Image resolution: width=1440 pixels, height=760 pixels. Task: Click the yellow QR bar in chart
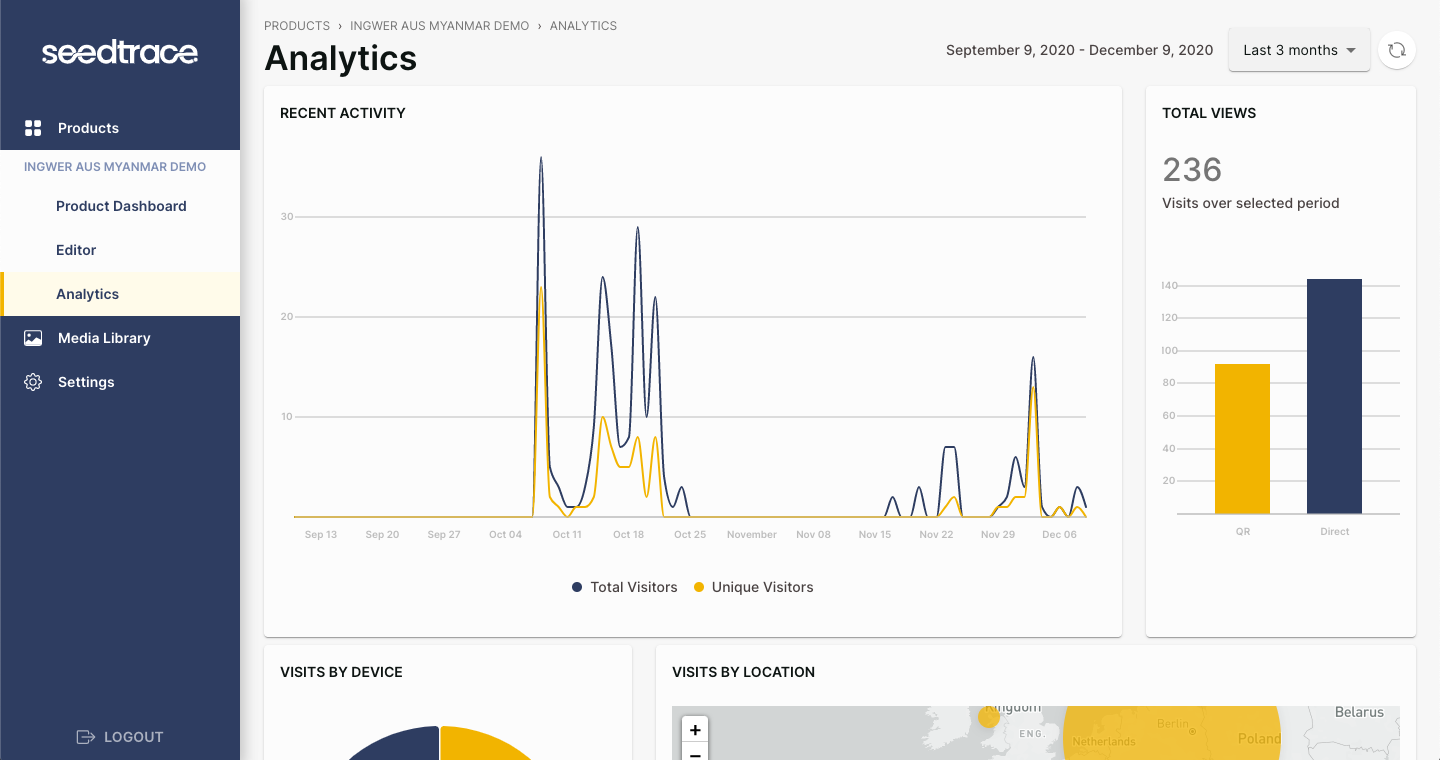(1242, 439)
